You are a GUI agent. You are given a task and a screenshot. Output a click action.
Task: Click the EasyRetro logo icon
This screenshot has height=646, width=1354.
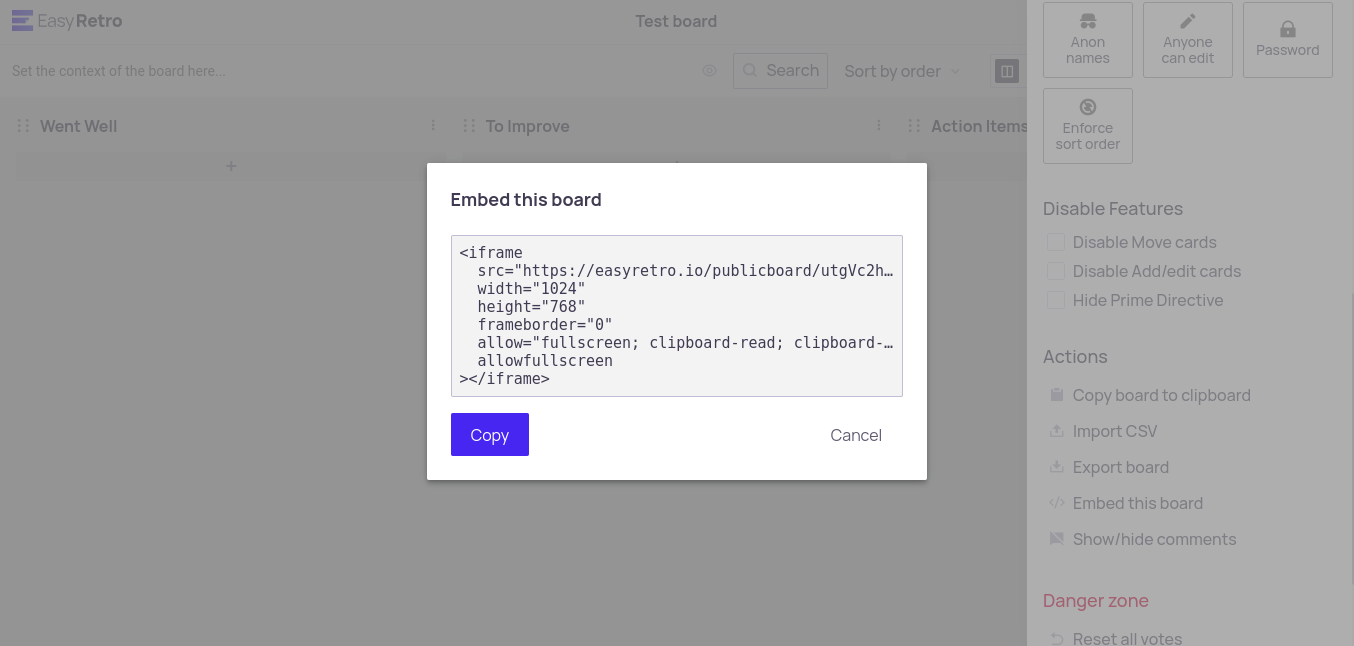tap(22, 21)
